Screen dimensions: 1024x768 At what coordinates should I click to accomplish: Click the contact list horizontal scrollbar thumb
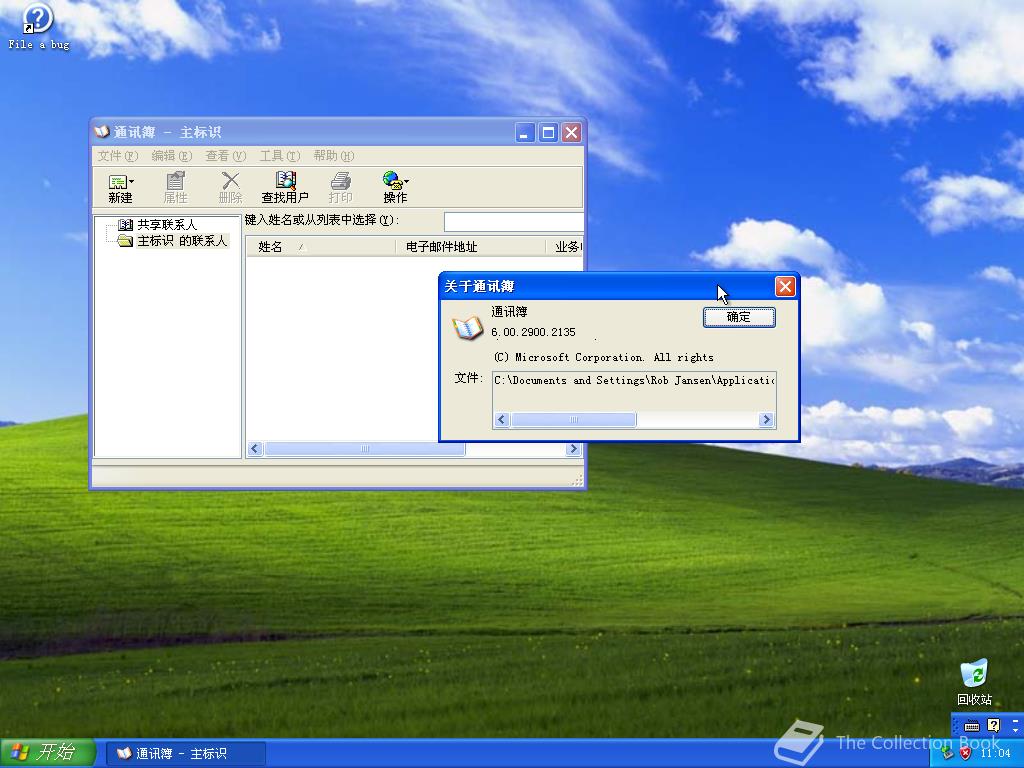coord(364,449)
